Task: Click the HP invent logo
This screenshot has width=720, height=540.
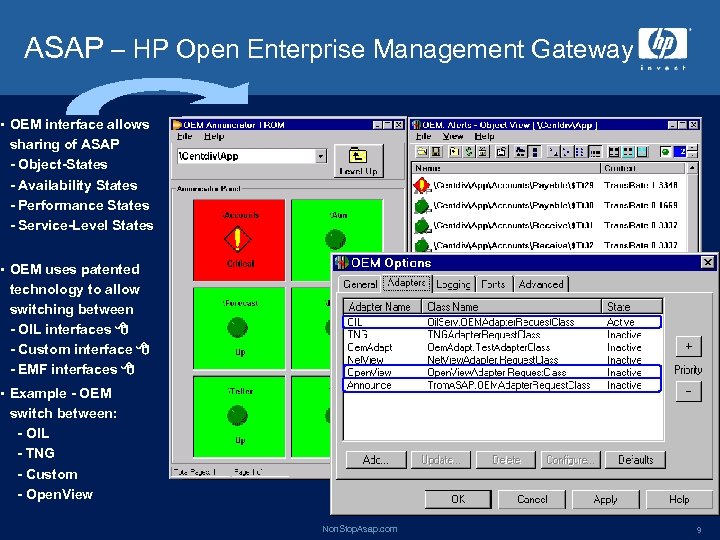Action: click(664, 48)
